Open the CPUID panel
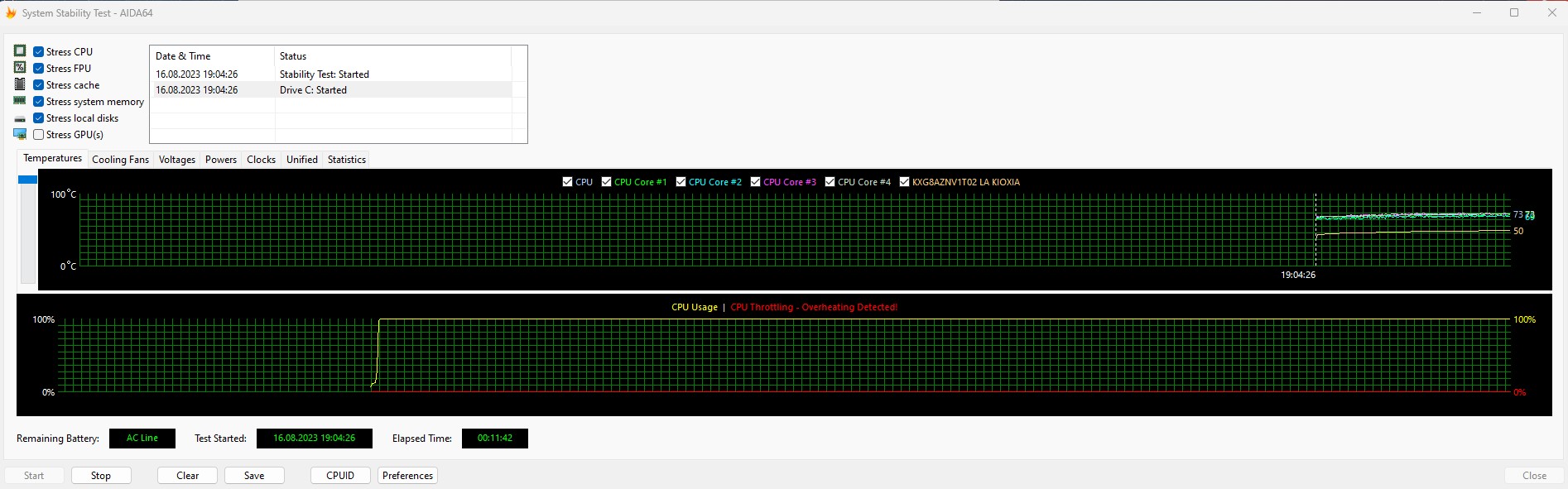The image size is (1568, 489). [x=340, y=476]
